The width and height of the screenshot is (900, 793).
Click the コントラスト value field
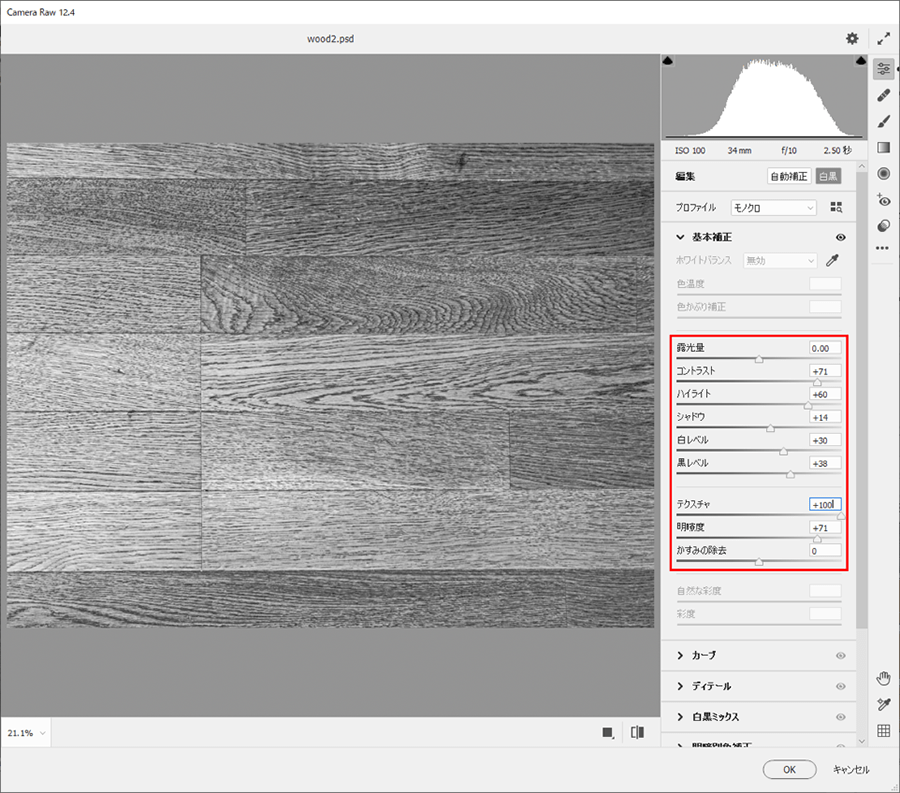(825, 371)
